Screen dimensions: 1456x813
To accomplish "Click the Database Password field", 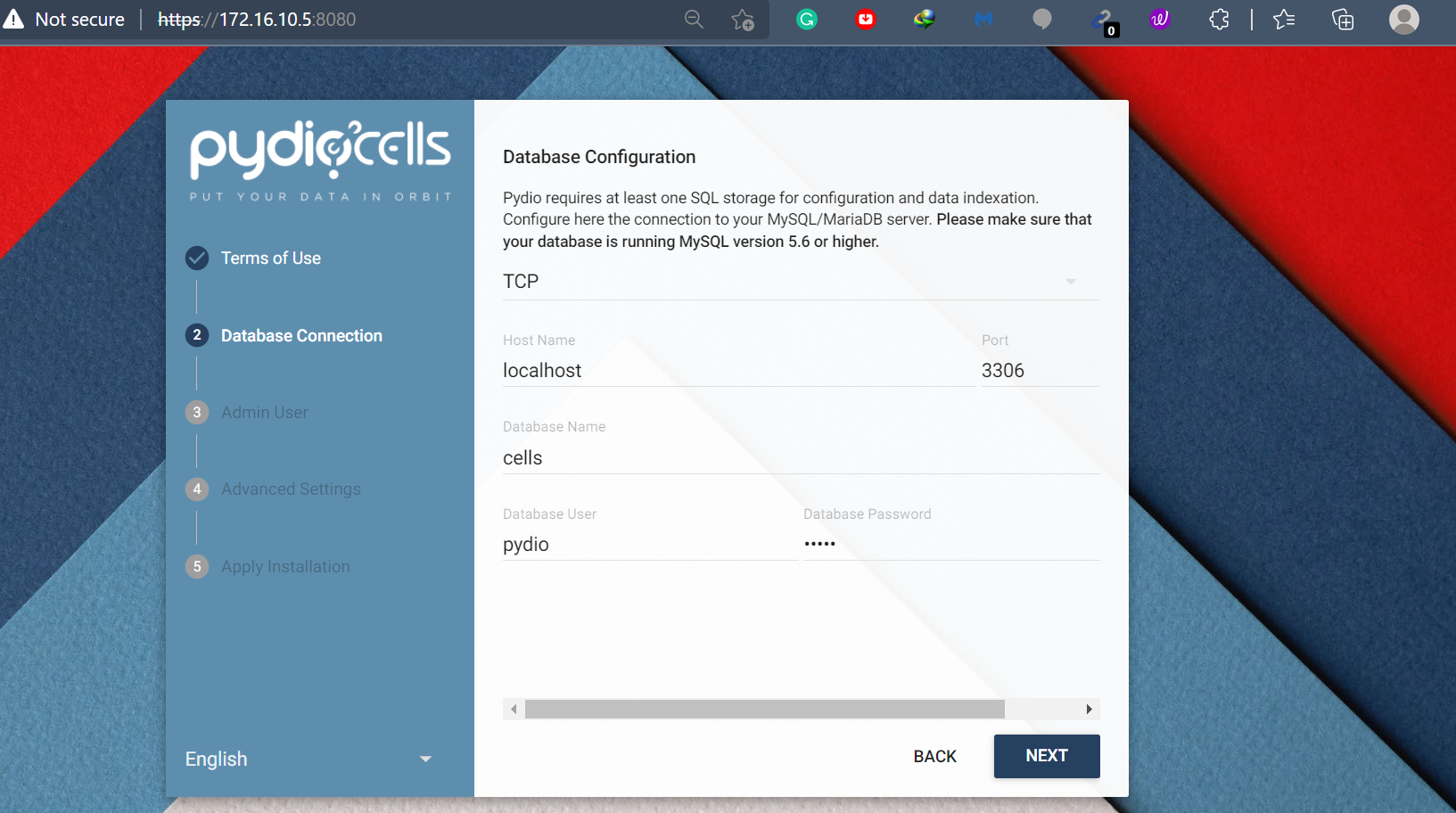I will click(951, 545).
